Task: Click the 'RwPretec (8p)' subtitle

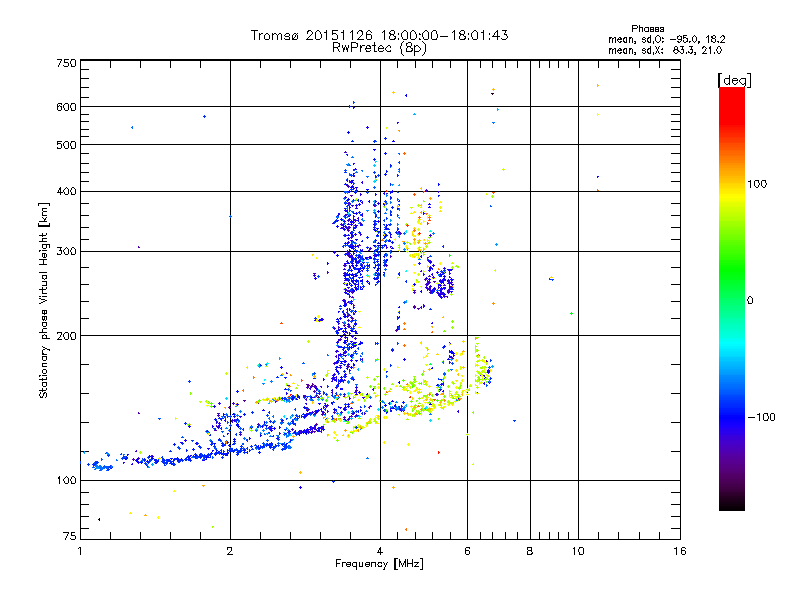Action: pos(379,48)
